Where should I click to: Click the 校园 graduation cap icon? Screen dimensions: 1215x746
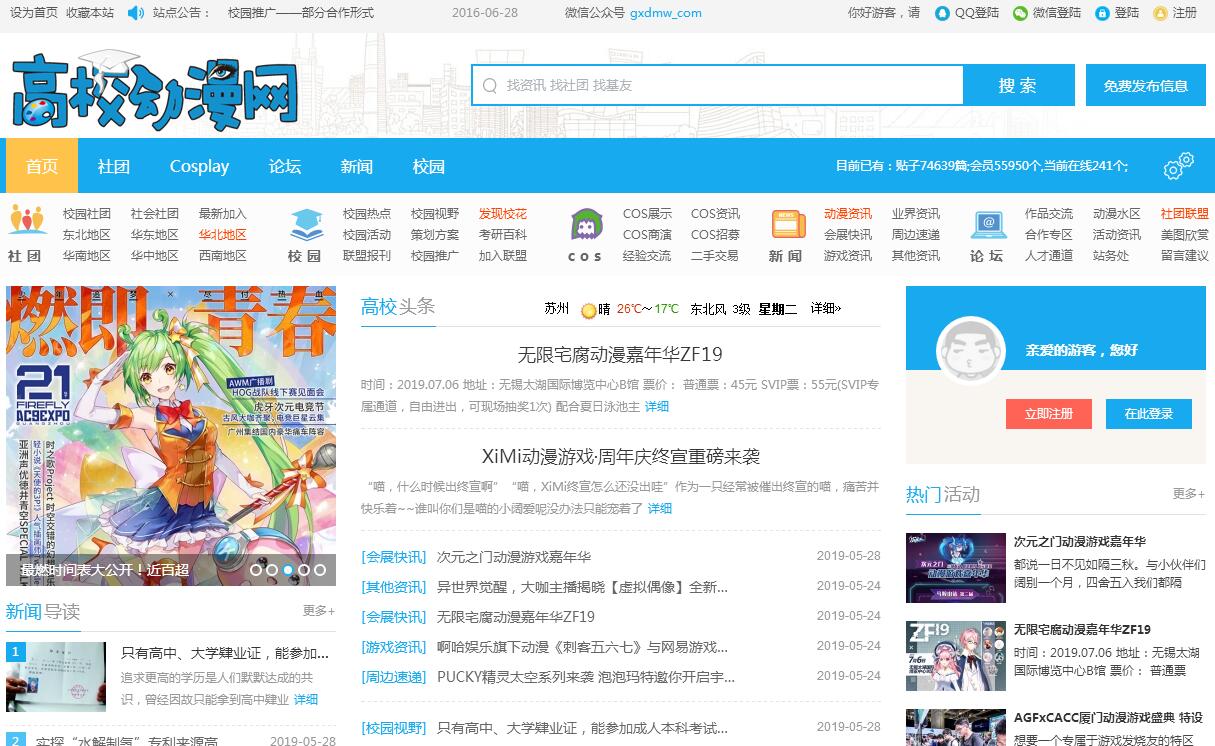306,224
